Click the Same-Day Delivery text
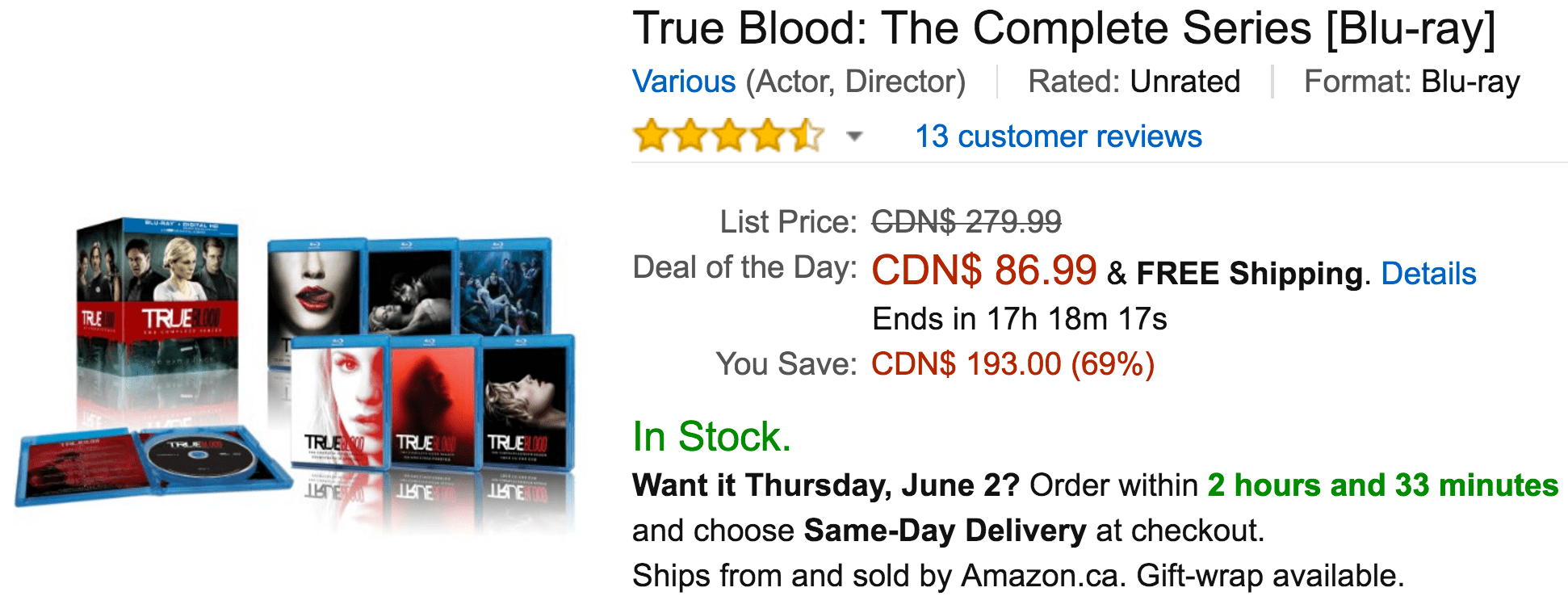1568x596 pixels. 945,531
